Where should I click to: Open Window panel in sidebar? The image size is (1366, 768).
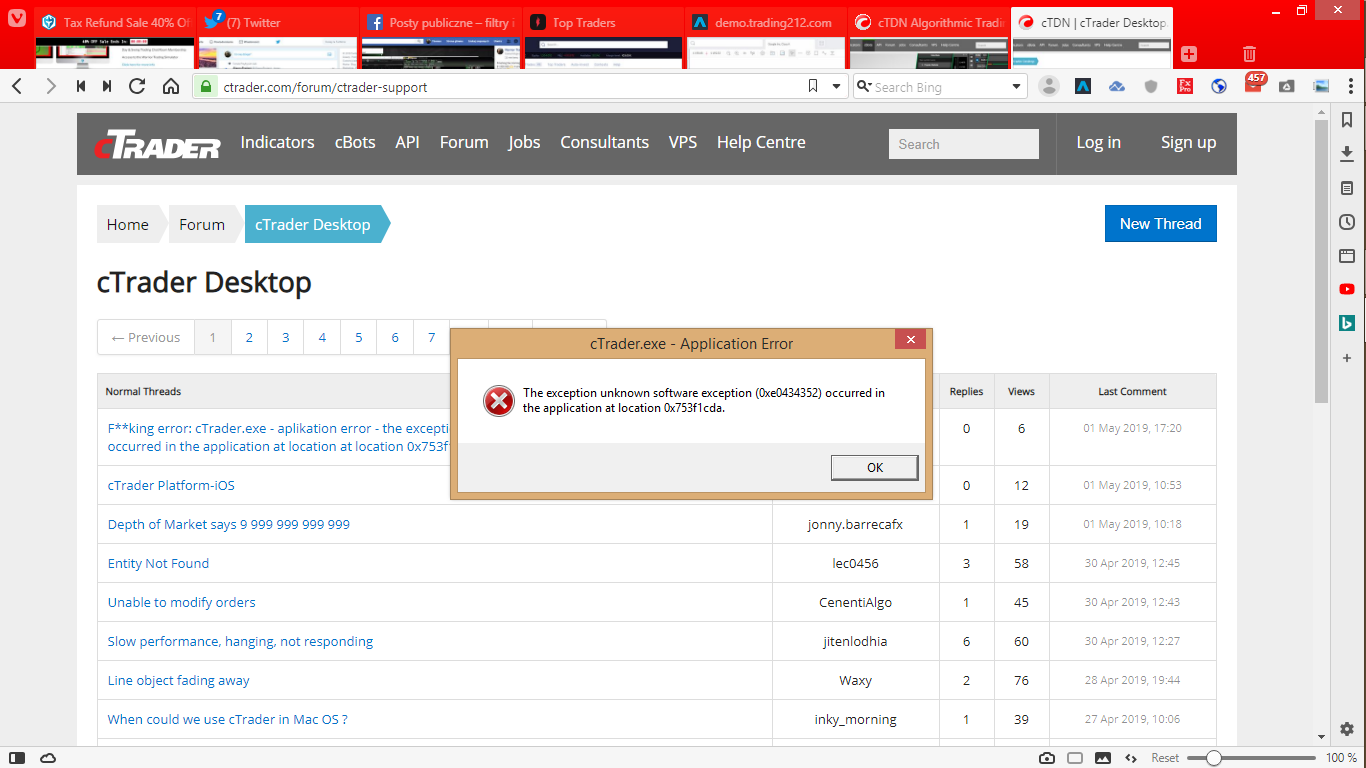click(x=1347, y=256)
